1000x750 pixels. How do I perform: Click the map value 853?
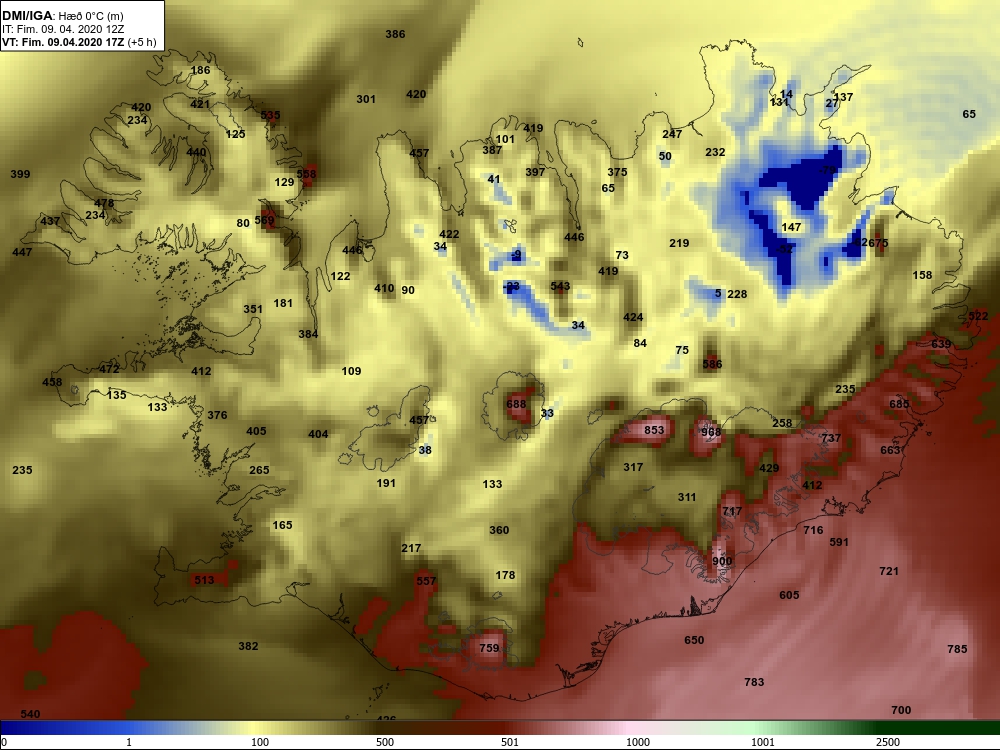[x=654, y=430]
